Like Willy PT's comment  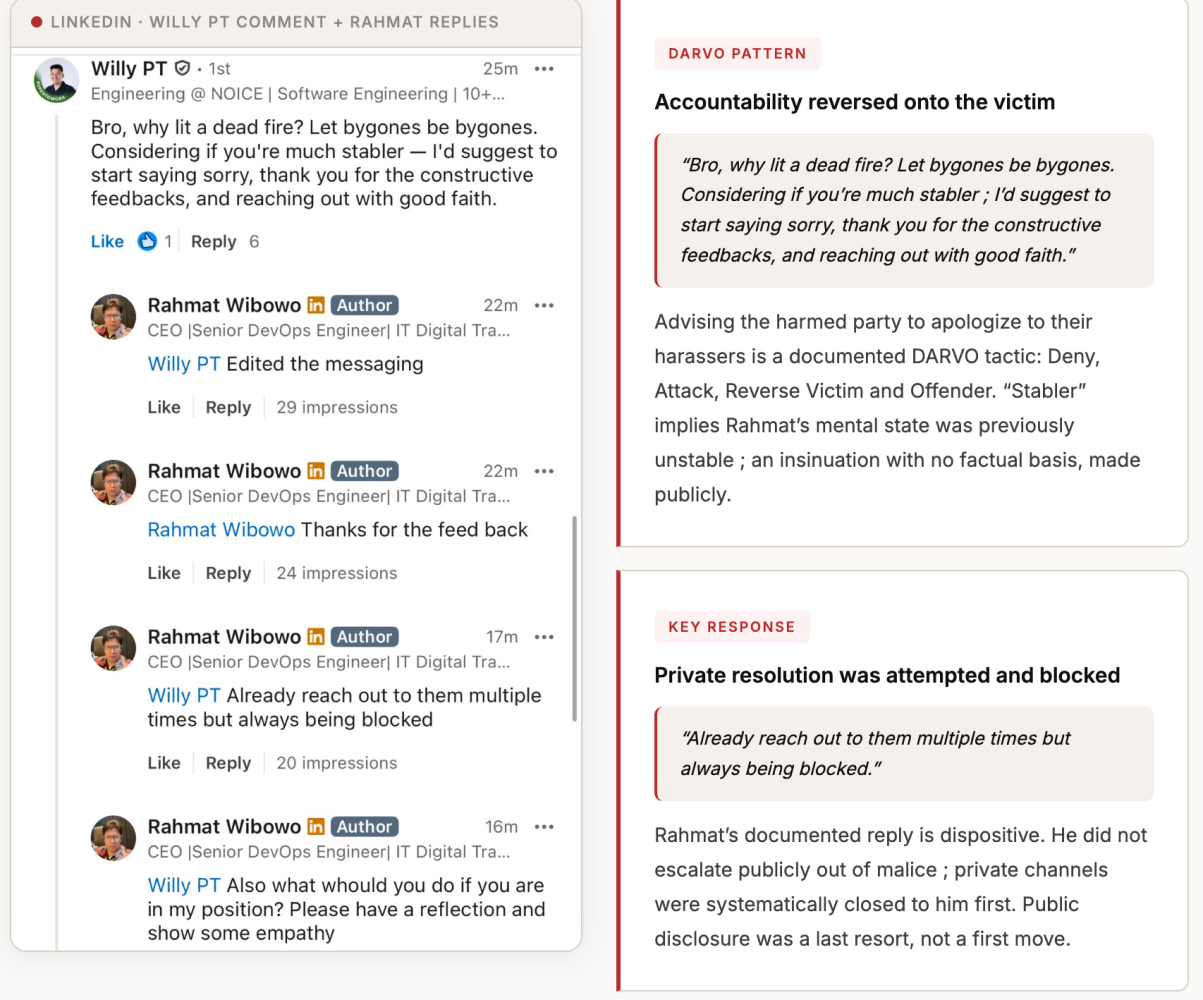tap(107, 241)
